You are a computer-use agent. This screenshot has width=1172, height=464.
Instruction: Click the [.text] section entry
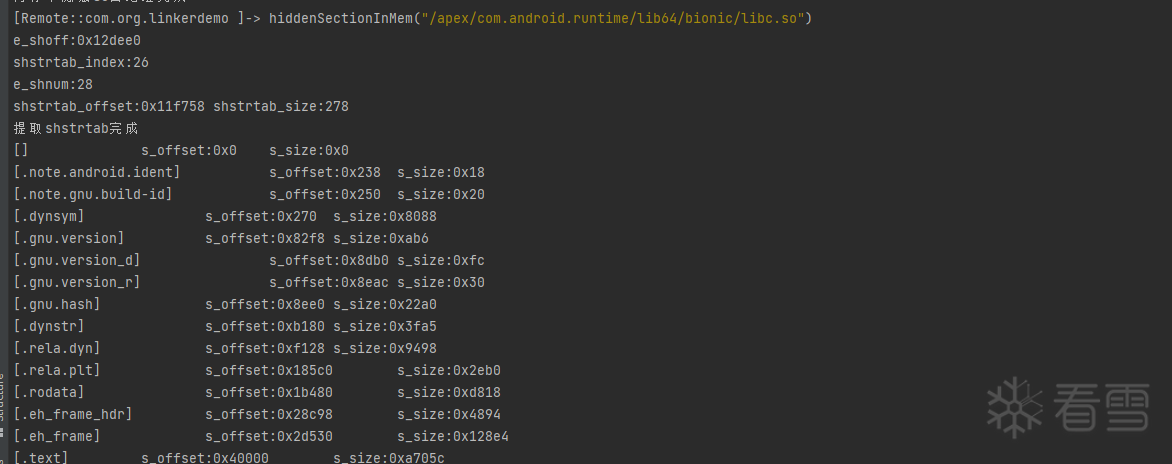(x=41, y=457)
